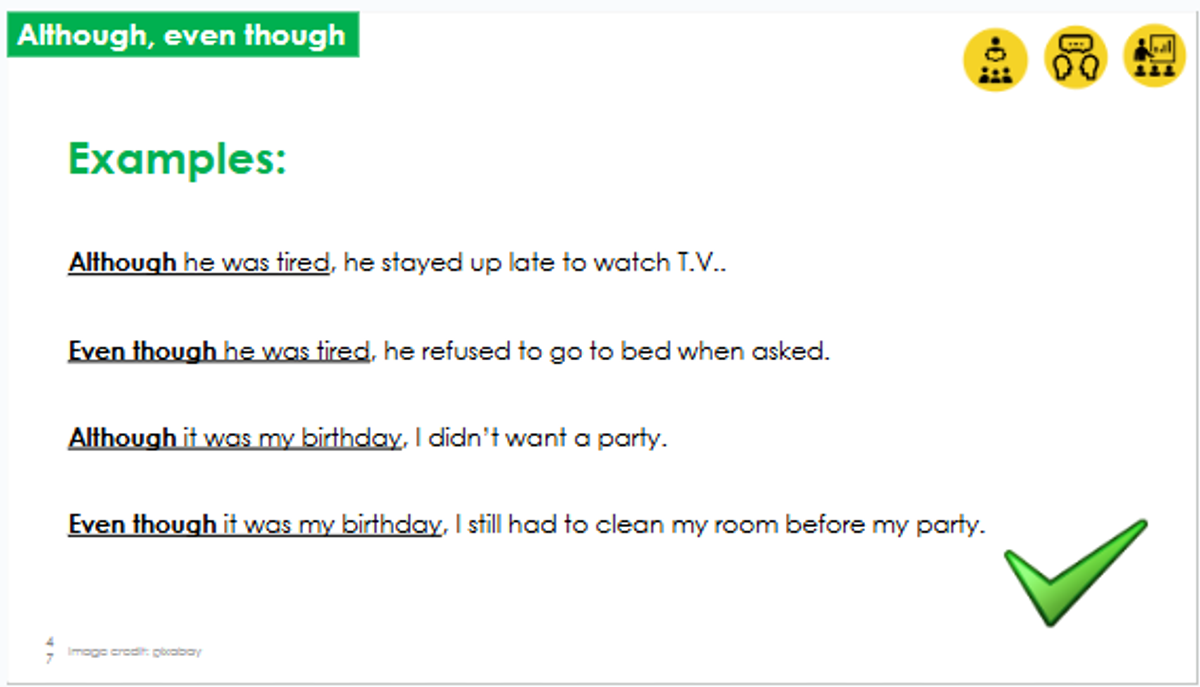The width and height of the screenshot is (1200, 687).
Task: Click bold 'Although' in third sentence
Action: 122,438
